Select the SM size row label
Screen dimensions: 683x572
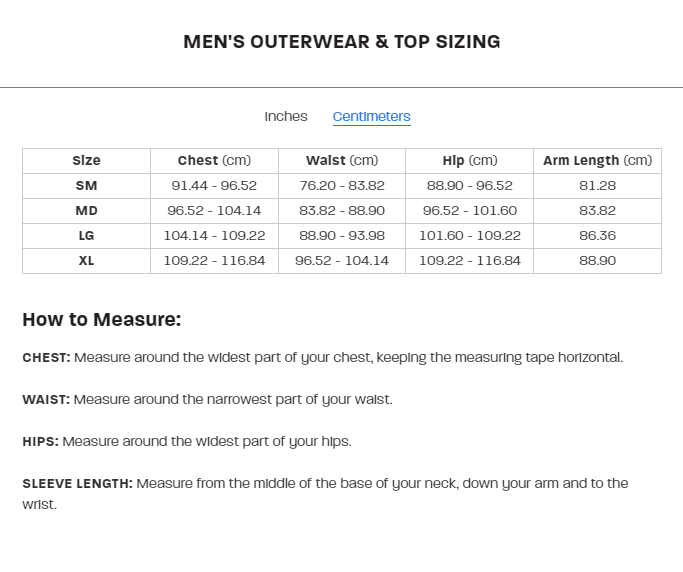coord(86,186)
